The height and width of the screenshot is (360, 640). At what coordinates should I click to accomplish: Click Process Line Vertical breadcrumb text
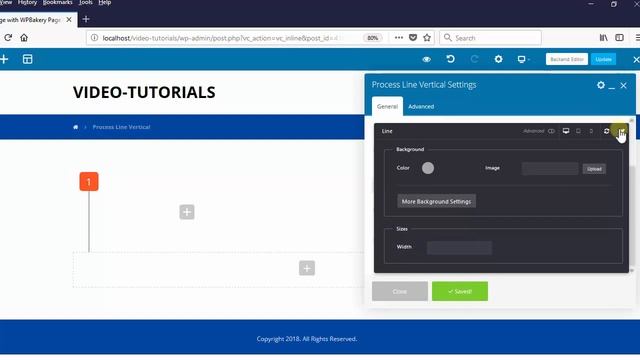click(x=121, y=127)
